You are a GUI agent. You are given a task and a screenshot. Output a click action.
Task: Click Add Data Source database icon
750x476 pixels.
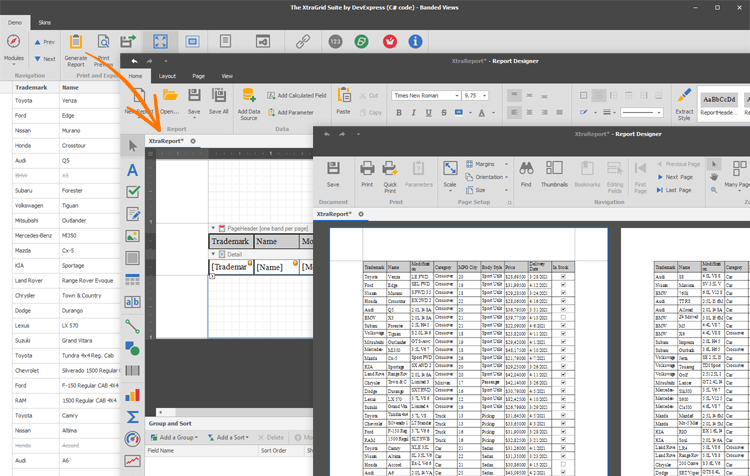(249, 95)
